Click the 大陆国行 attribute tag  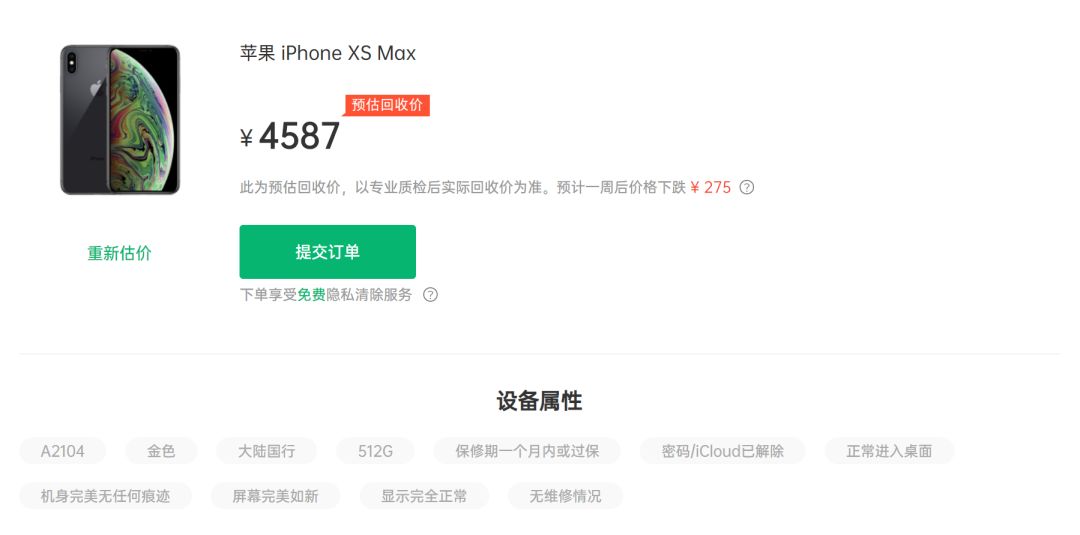coord(267,451)
